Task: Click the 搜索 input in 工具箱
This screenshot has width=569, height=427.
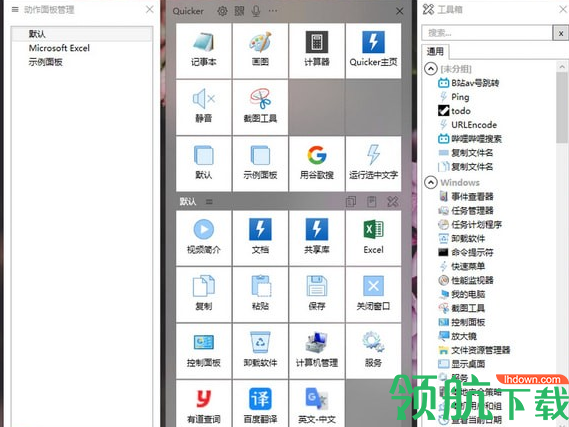Action: tap(487, 33)
